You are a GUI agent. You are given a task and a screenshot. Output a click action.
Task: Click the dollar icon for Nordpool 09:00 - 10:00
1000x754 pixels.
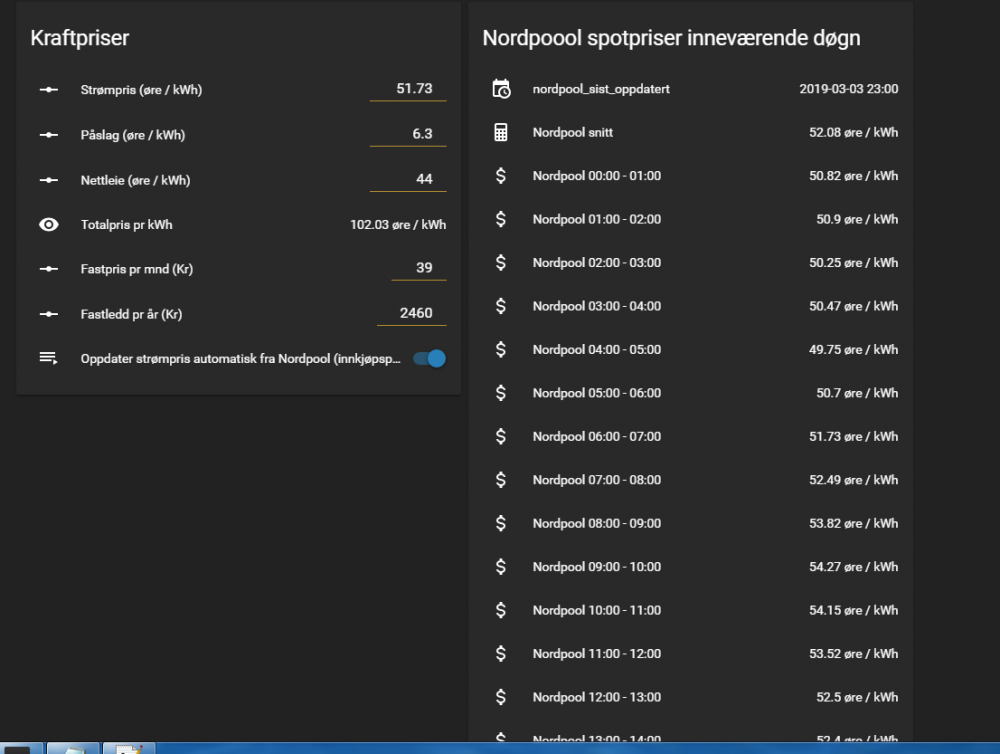click(x=501, y=567)
